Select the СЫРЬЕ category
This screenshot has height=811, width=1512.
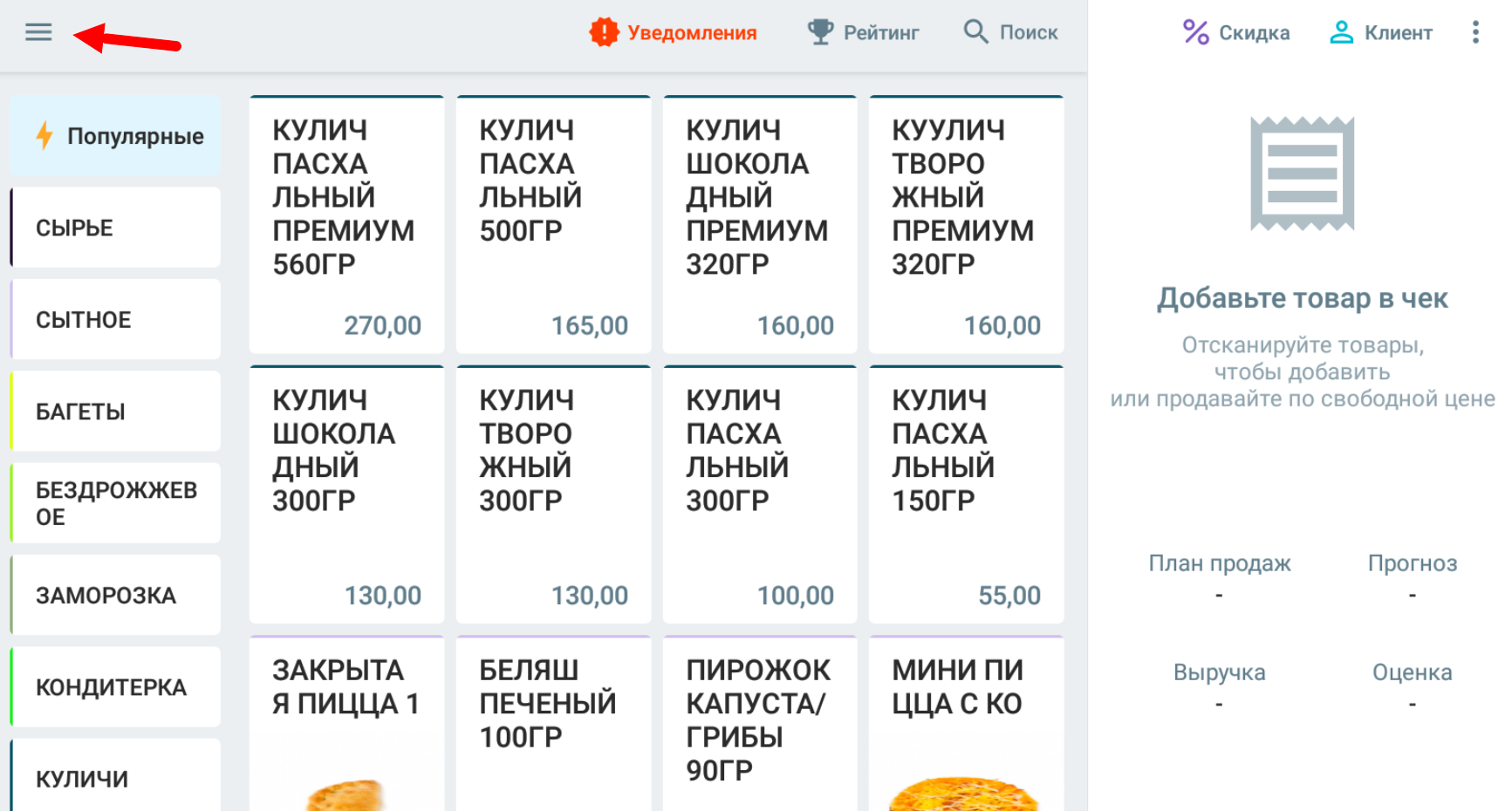click(115, 228)
